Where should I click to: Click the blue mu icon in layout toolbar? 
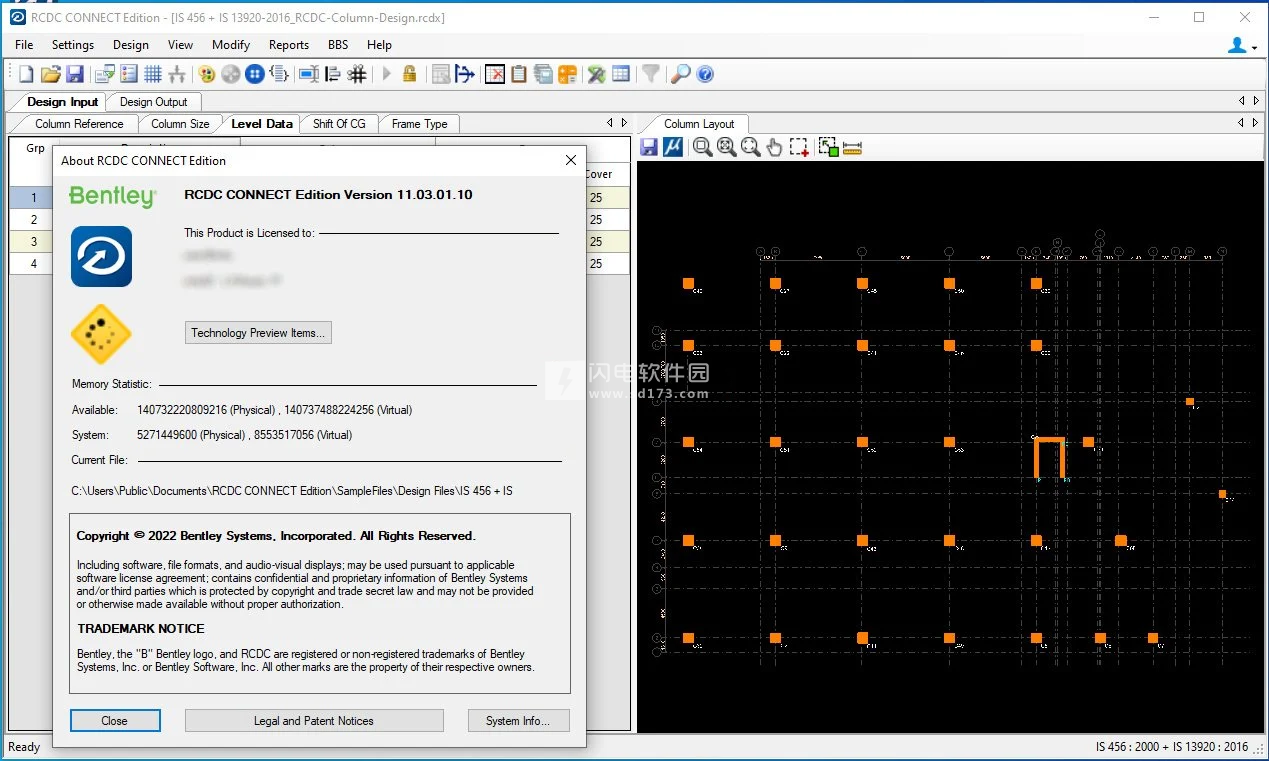673,147
